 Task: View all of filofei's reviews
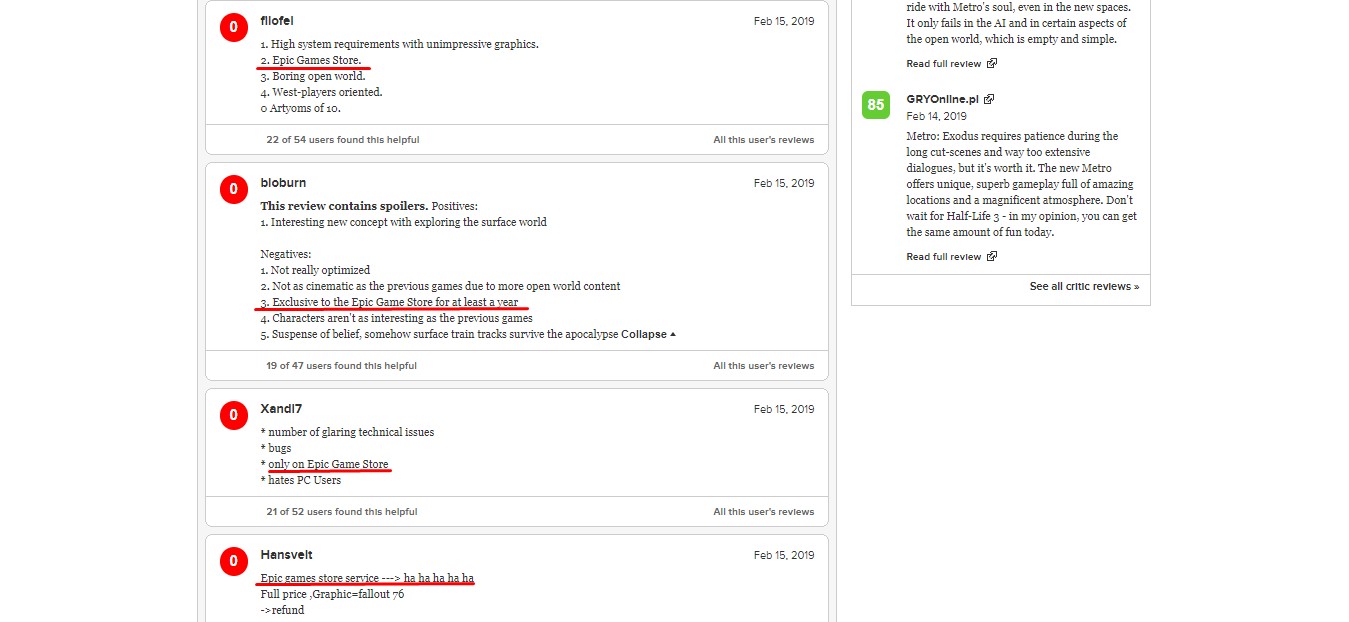click(763, 140)
